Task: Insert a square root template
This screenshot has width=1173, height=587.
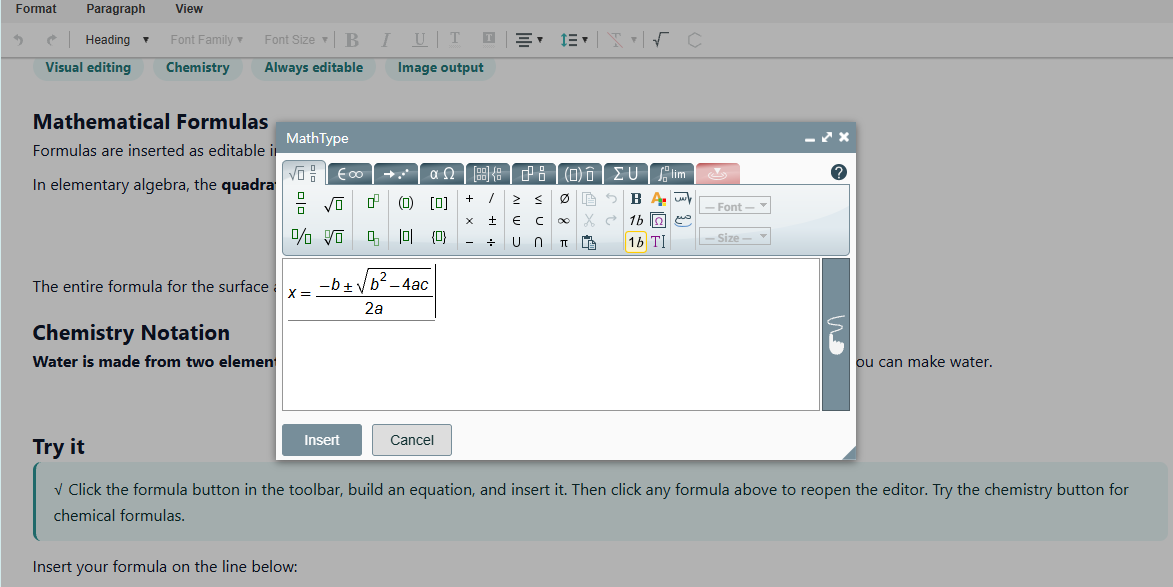Action: click(334, 203)
